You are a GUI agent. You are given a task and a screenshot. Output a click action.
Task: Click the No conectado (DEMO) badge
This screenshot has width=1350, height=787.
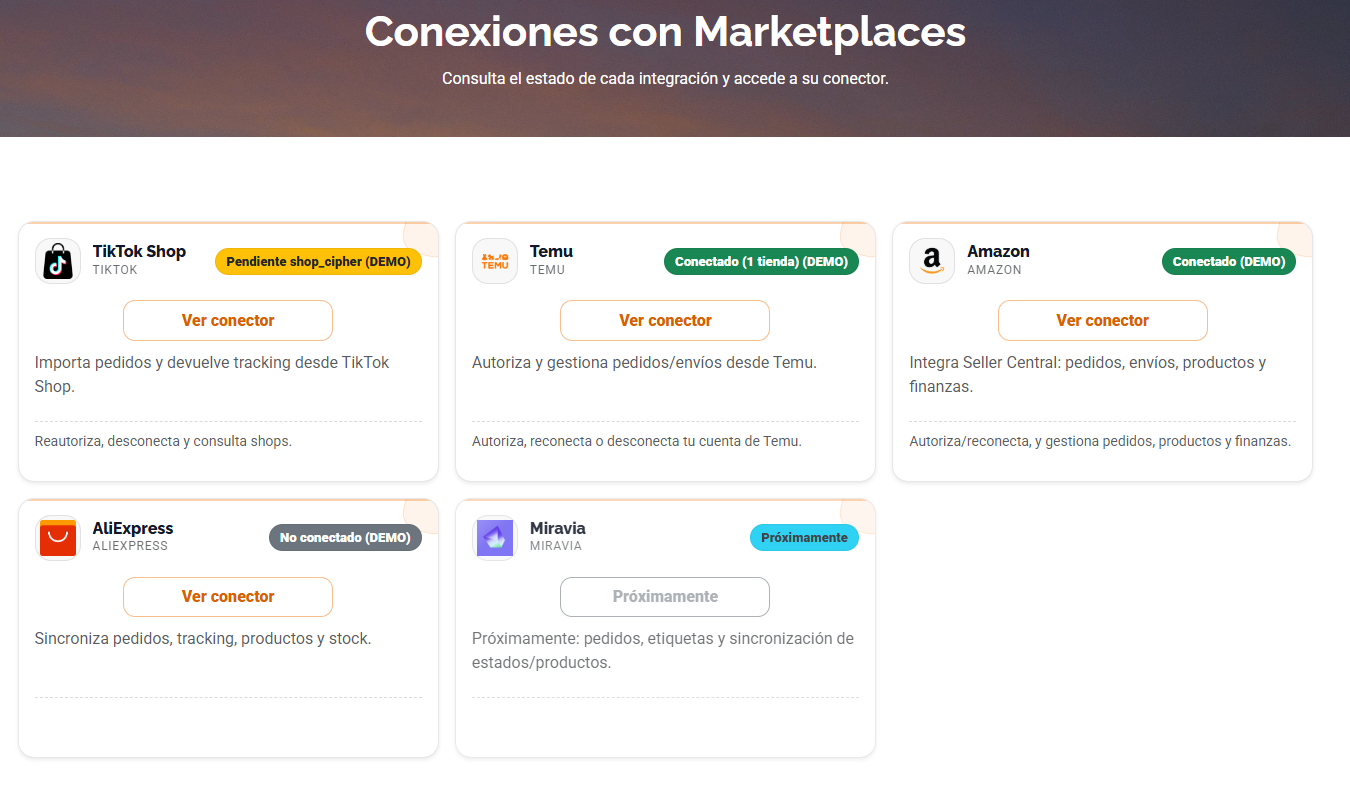[345, 537]
